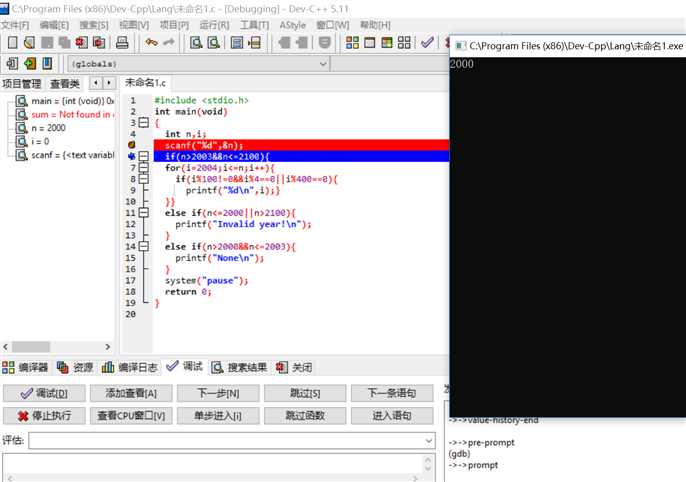The image size is (686, 482).
Task: Click the 跳过[S] button
Action: coord(305,393)
